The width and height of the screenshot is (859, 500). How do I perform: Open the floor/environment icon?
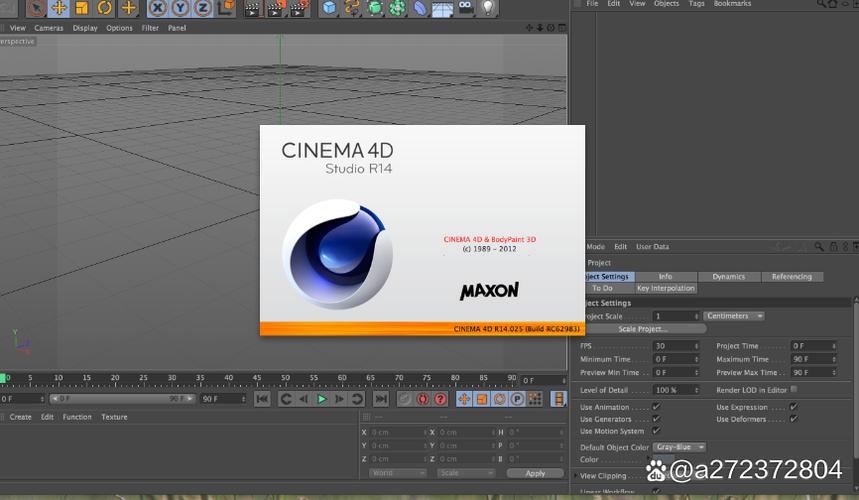pos(443,8)
